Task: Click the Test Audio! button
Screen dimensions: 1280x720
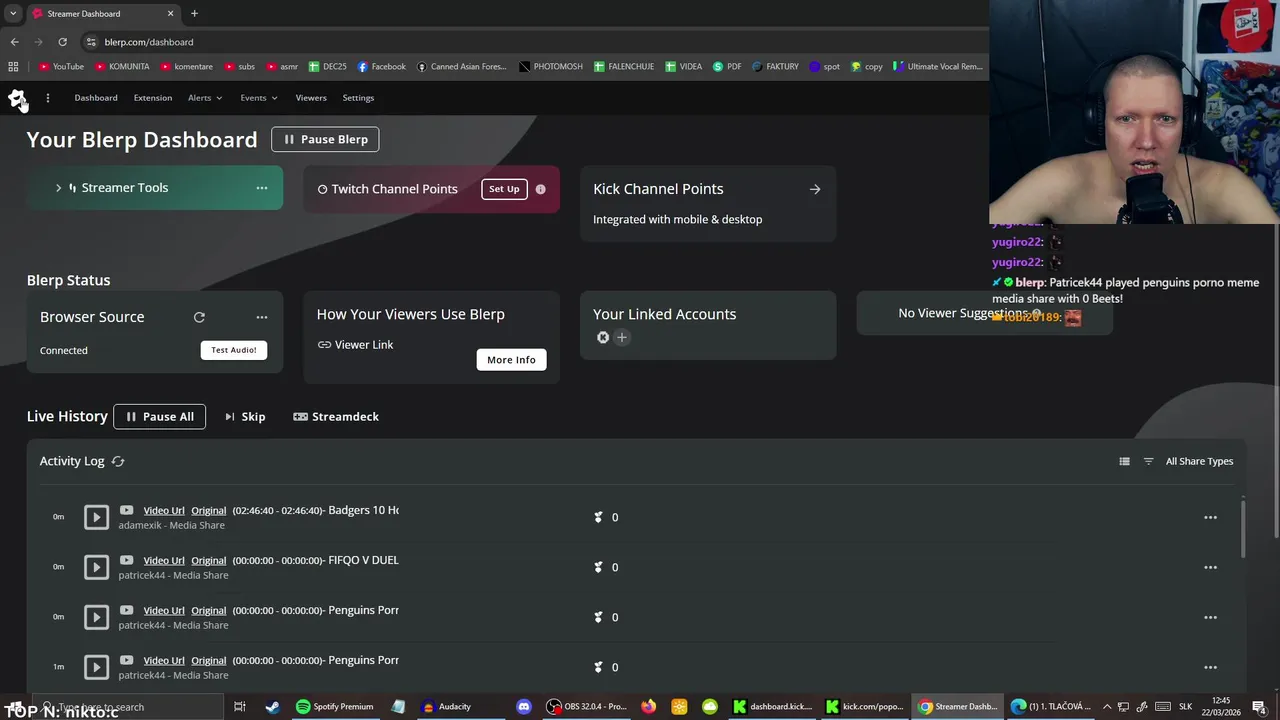Action: (234, 350)
